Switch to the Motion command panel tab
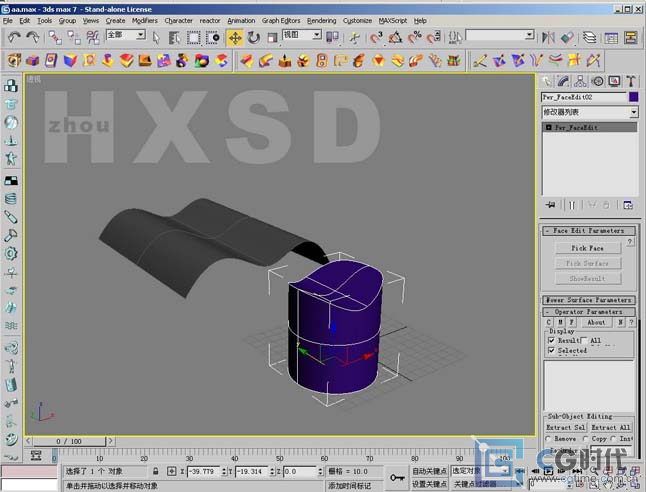Screen dimensions: 646x492 [x=597, y=81]
